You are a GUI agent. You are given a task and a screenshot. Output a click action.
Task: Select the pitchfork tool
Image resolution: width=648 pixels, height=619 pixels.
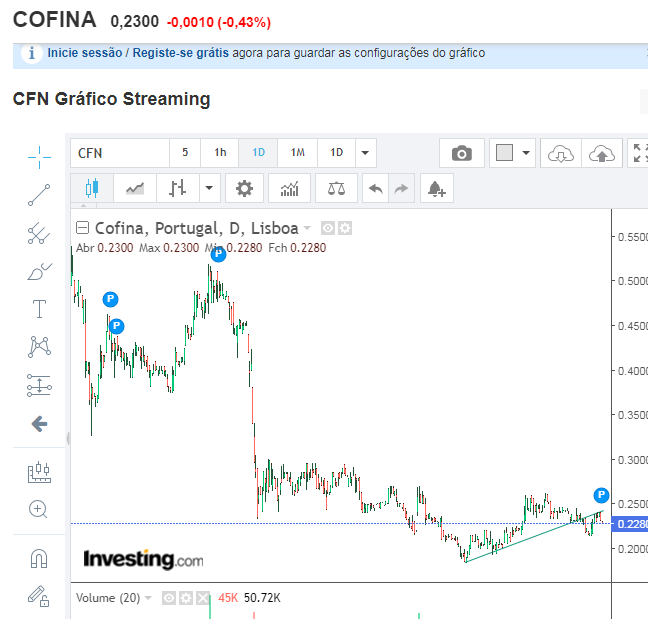pos(39,233)
